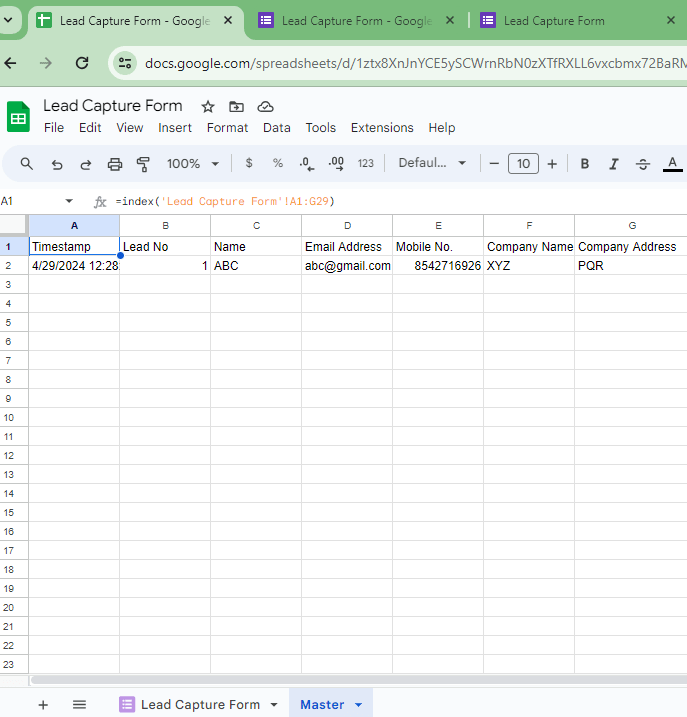Show the all sheets list
Screen dimensions: 687x717
click(x=80, y=705)
